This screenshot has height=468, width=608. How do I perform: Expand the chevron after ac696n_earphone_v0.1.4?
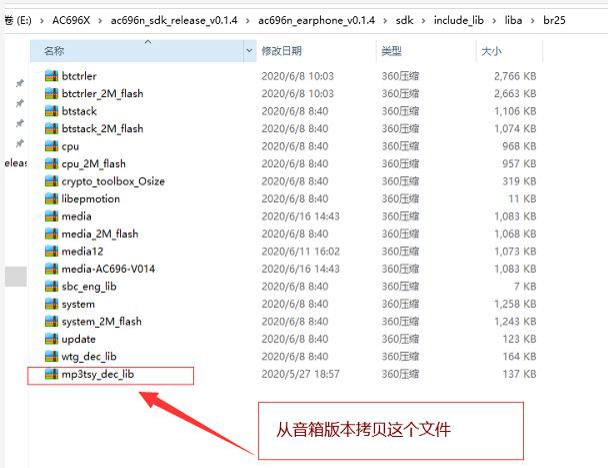(x=385, y=21)
